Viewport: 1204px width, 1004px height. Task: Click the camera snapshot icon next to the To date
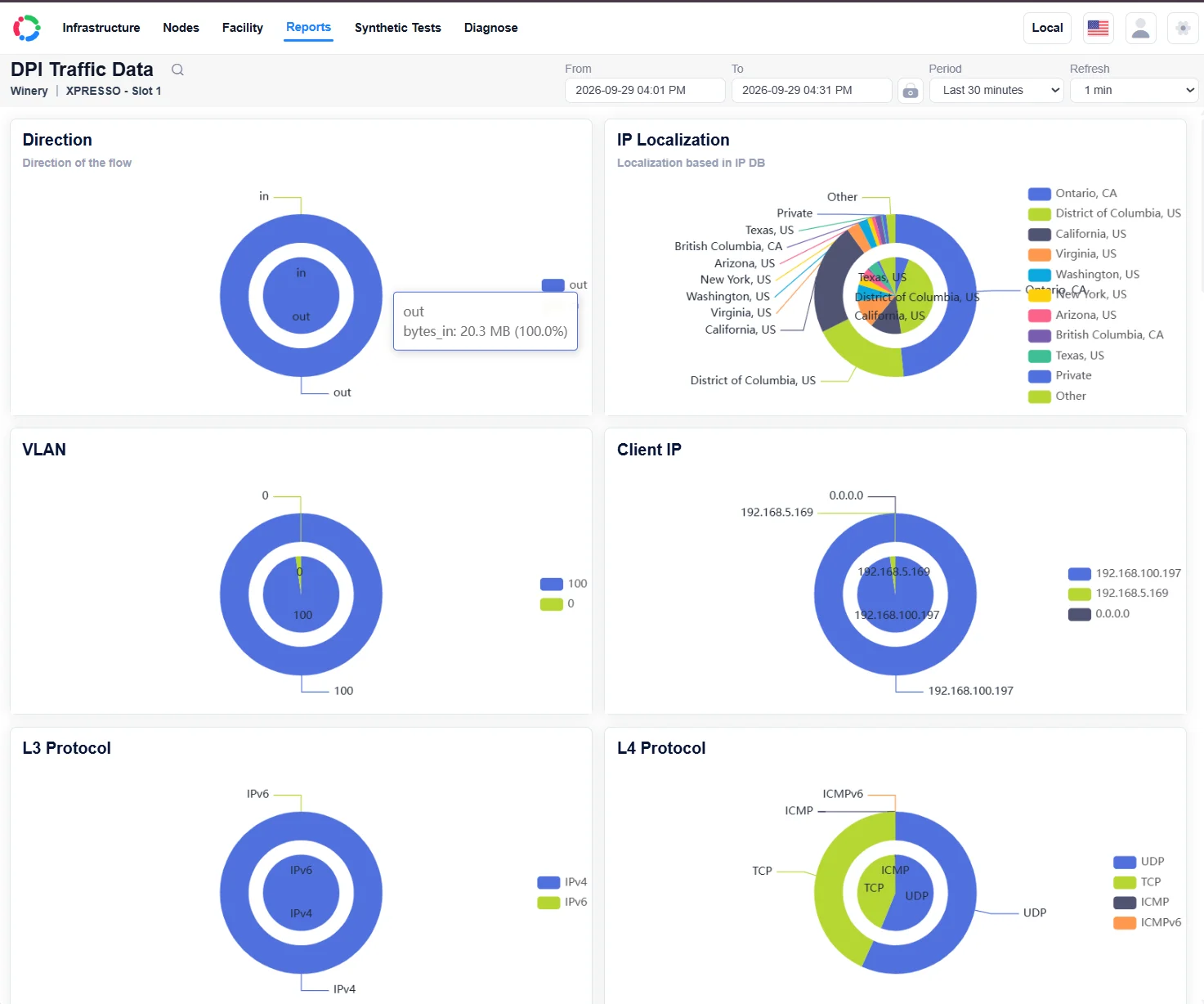(911, 91)
